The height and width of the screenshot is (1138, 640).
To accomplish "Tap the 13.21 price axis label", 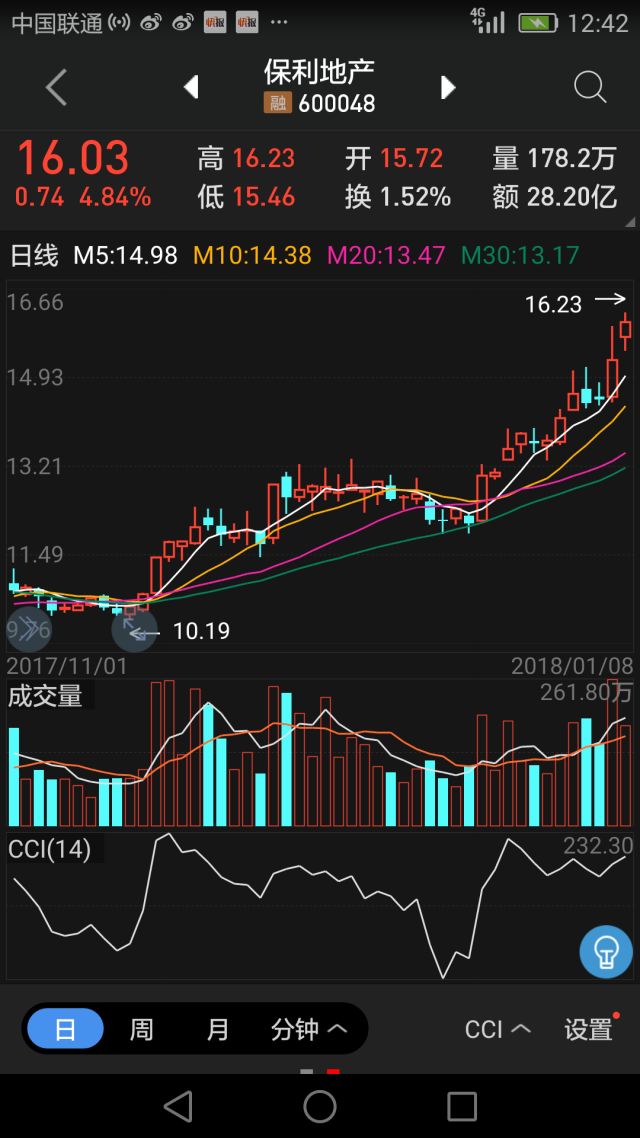I will 35,466.
